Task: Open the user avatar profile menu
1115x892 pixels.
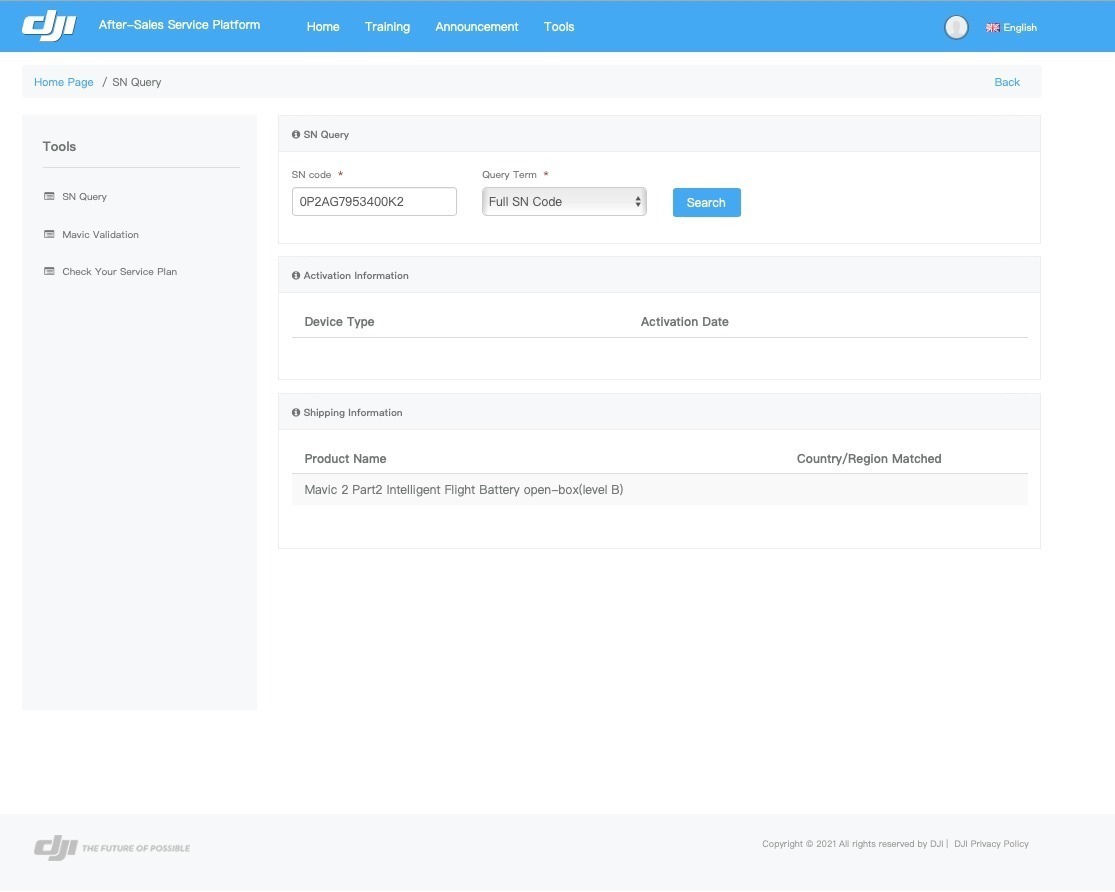Action: 956,27
